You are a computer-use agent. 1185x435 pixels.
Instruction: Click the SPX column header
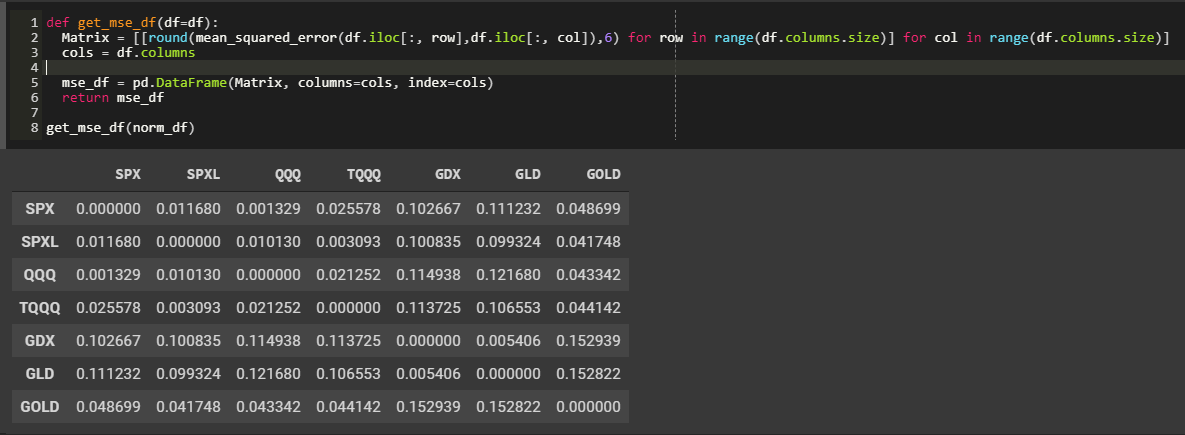(x=128, y=174)
